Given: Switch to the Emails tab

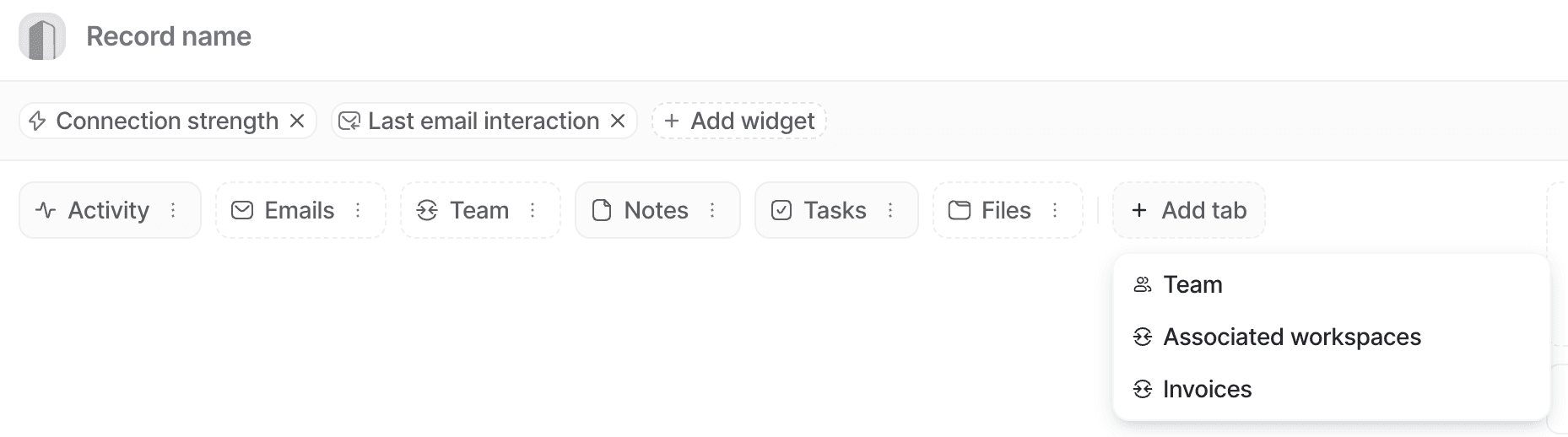Looking at the screenshot, I should click(284, 210).
